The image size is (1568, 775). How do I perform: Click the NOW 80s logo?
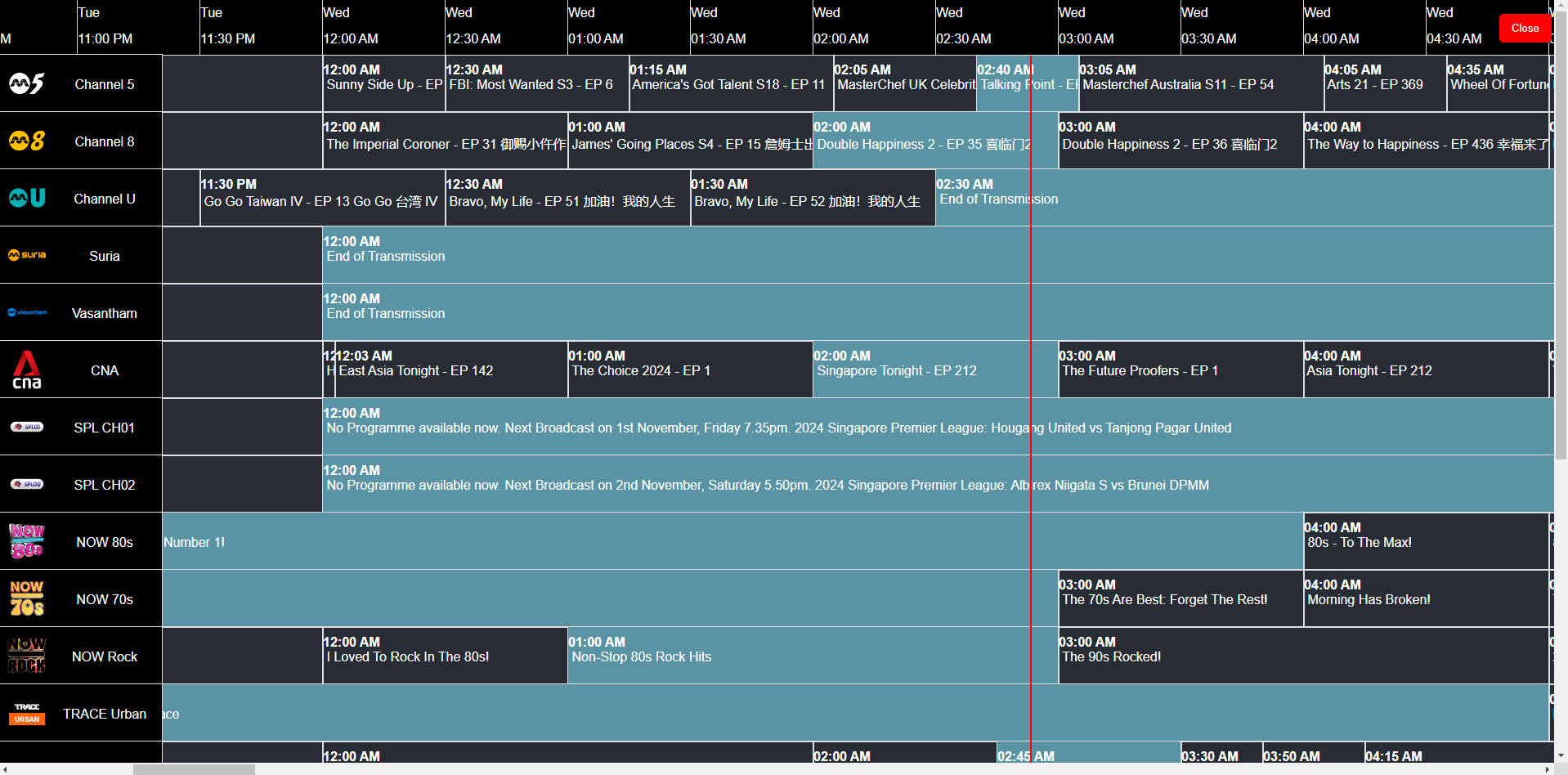pos(27,541)
